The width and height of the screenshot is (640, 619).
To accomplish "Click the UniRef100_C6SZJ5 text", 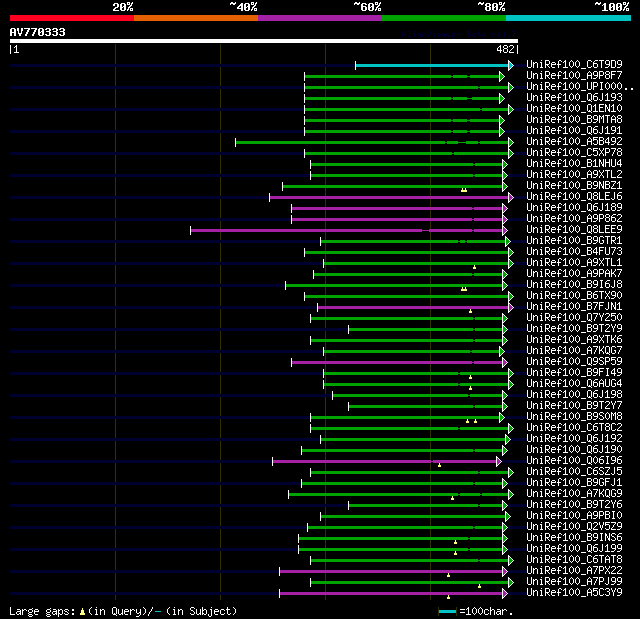I will click(574, 472).
